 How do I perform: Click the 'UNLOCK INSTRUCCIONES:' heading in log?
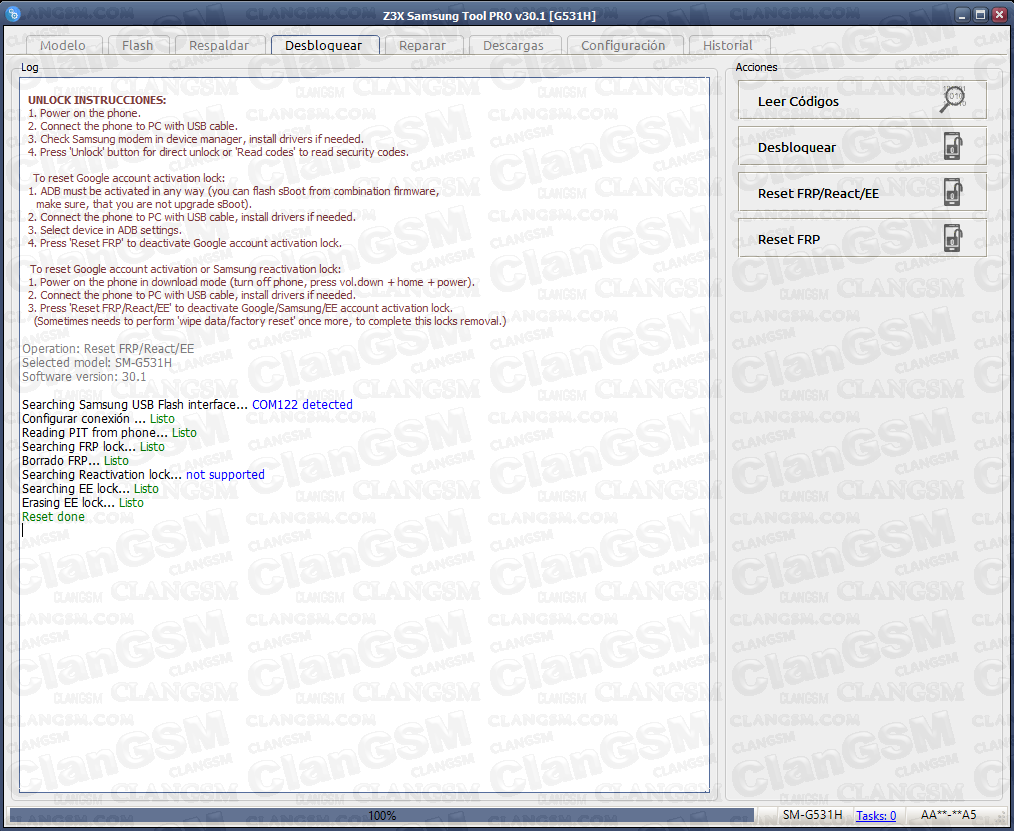[97, 100]
